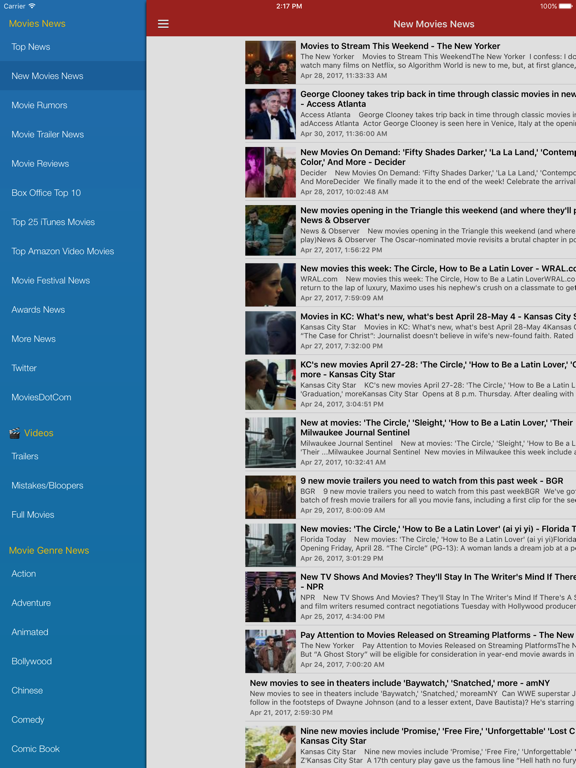Open '9 new movie trailers' BGR headline

point(432,481)
